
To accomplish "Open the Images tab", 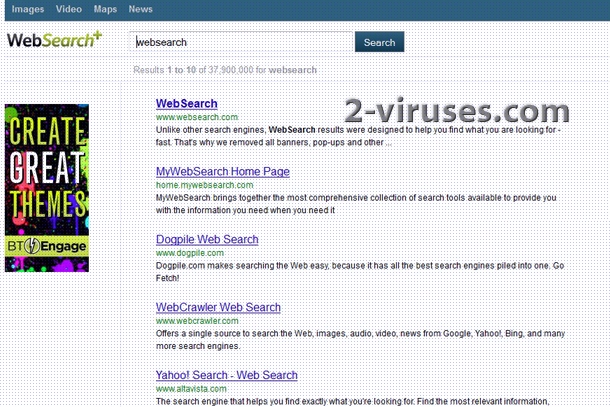I will click(x=28, y=9).
